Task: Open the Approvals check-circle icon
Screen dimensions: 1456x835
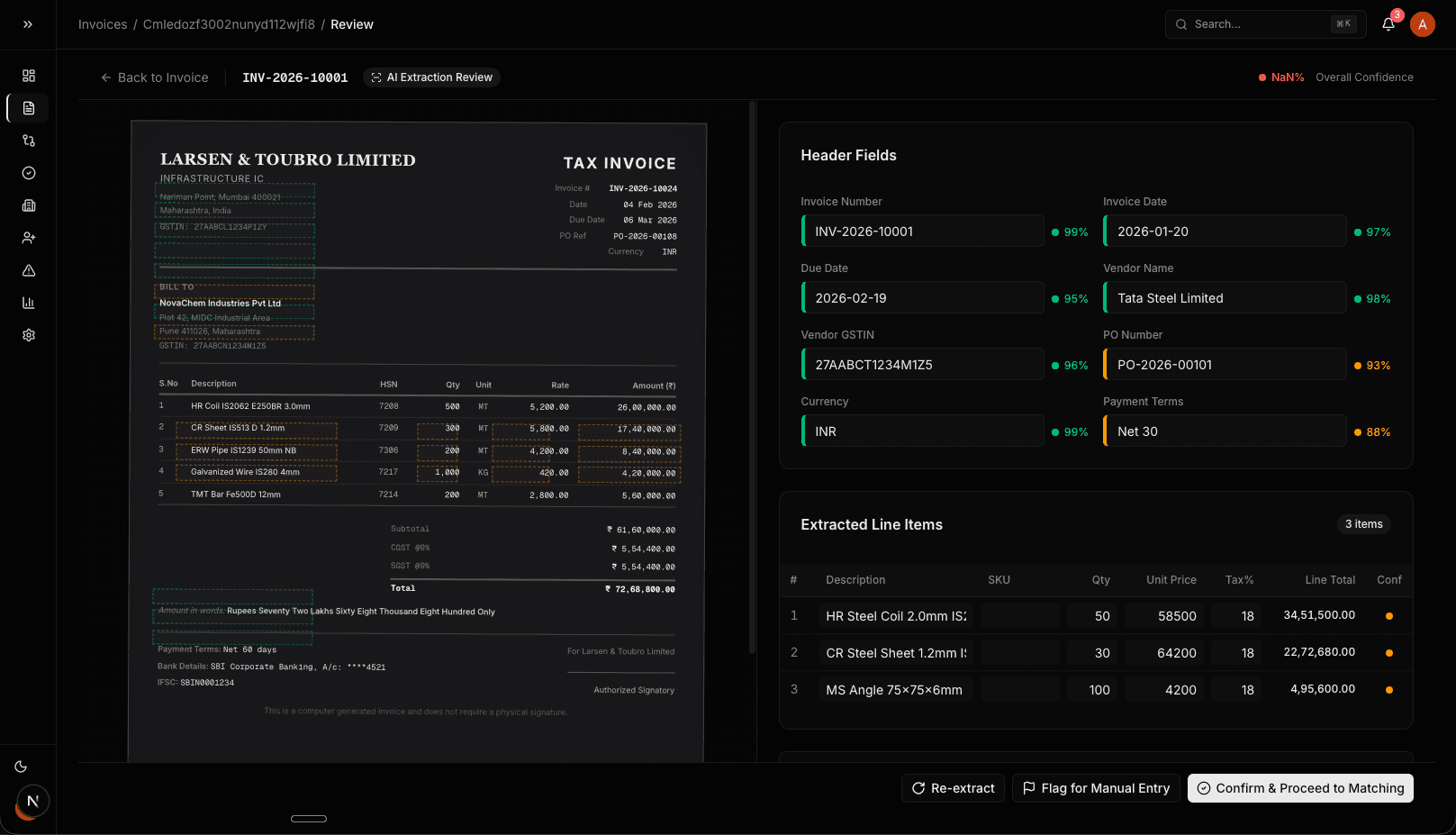Action: [x=28, y=173]
